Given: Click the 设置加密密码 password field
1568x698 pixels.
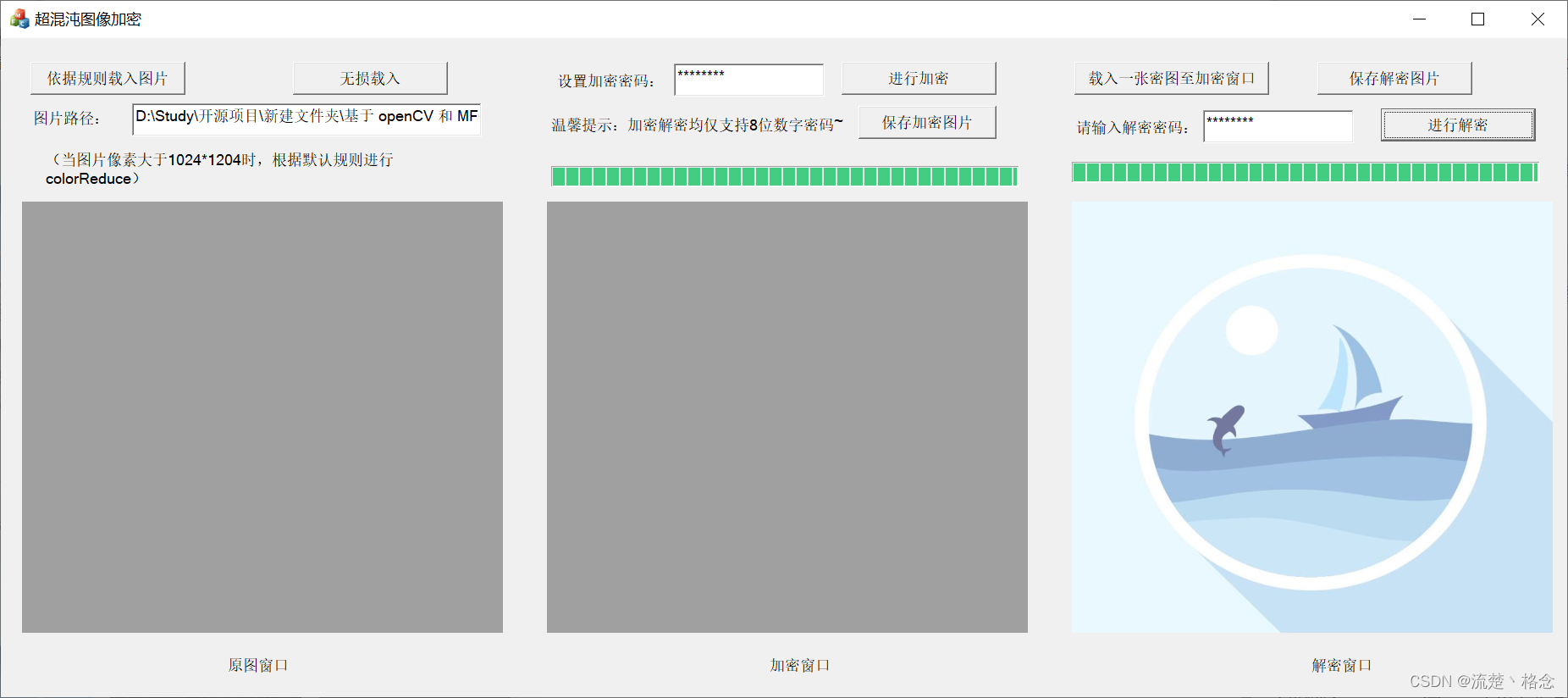Looking at the screenshot, I should [748, 80].
